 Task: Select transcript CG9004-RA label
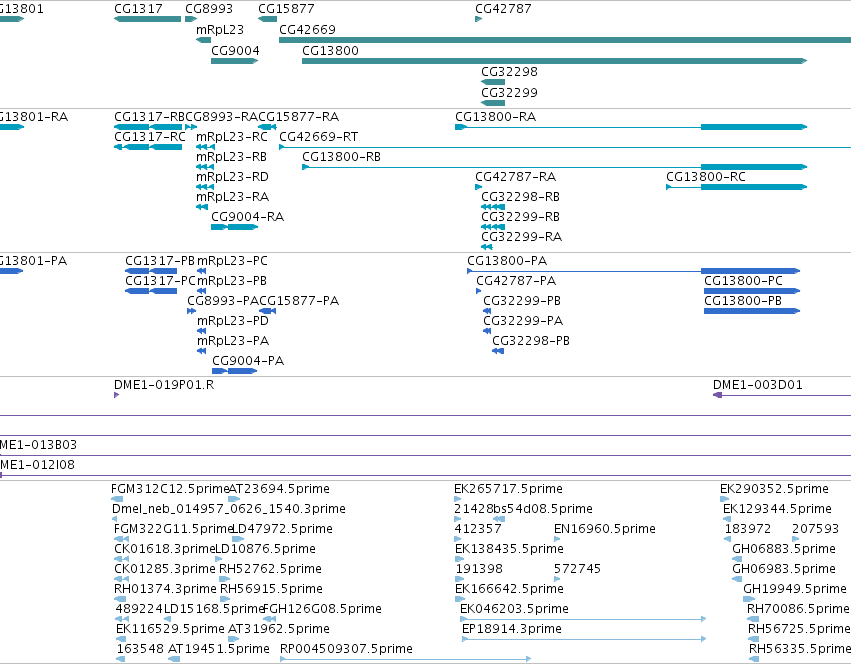pyautogui.click(x=247, y=217)
